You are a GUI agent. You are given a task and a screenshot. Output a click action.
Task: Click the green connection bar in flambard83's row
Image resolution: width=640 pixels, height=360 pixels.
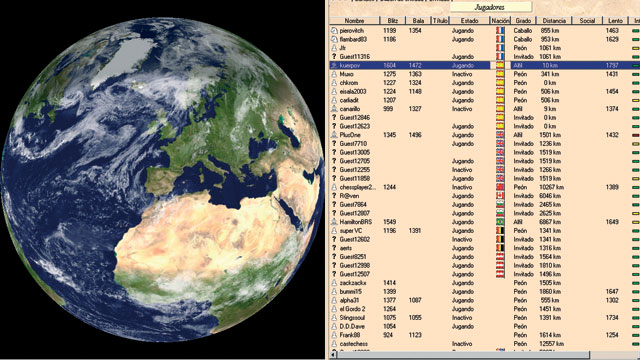click(x=636, y=40)
